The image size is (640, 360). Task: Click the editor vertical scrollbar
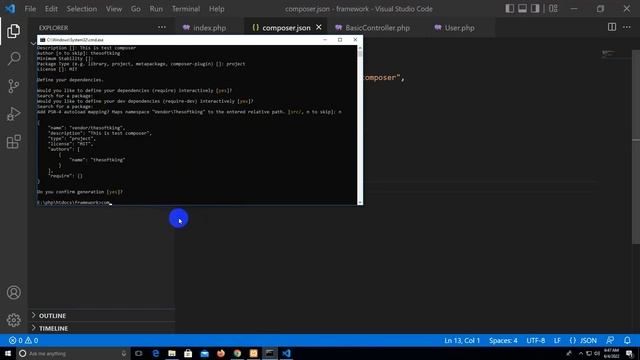click(x=636, y=147)
